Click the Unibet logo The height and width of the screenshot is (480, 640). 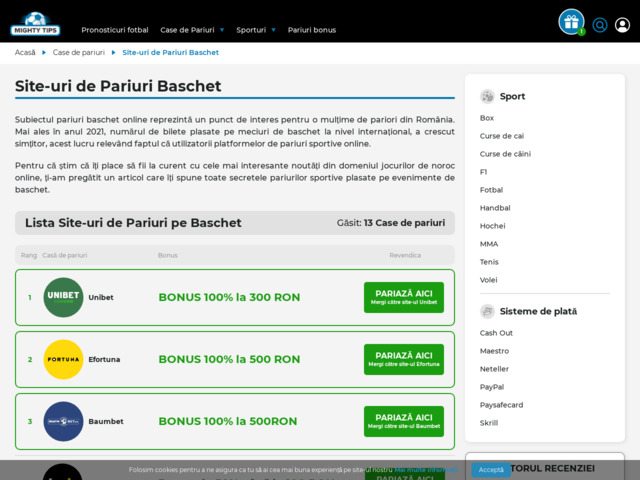point(63,297)
